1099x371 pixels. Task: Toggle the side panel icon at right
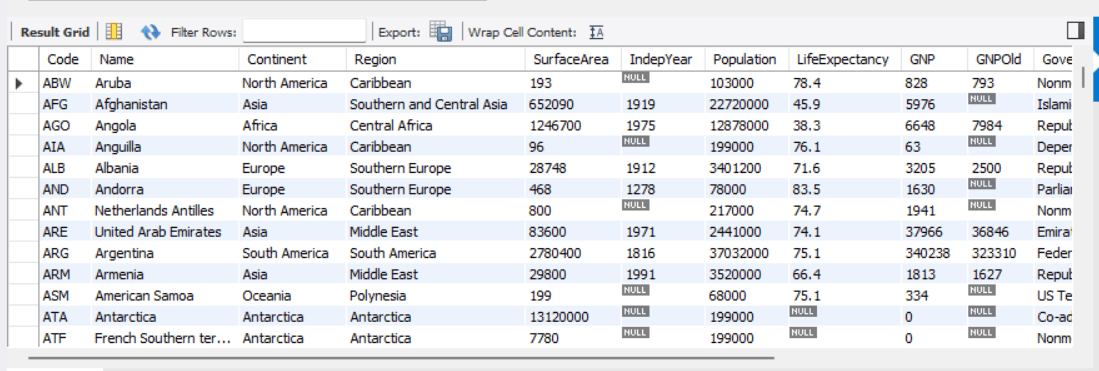[x=1075, y=30]
